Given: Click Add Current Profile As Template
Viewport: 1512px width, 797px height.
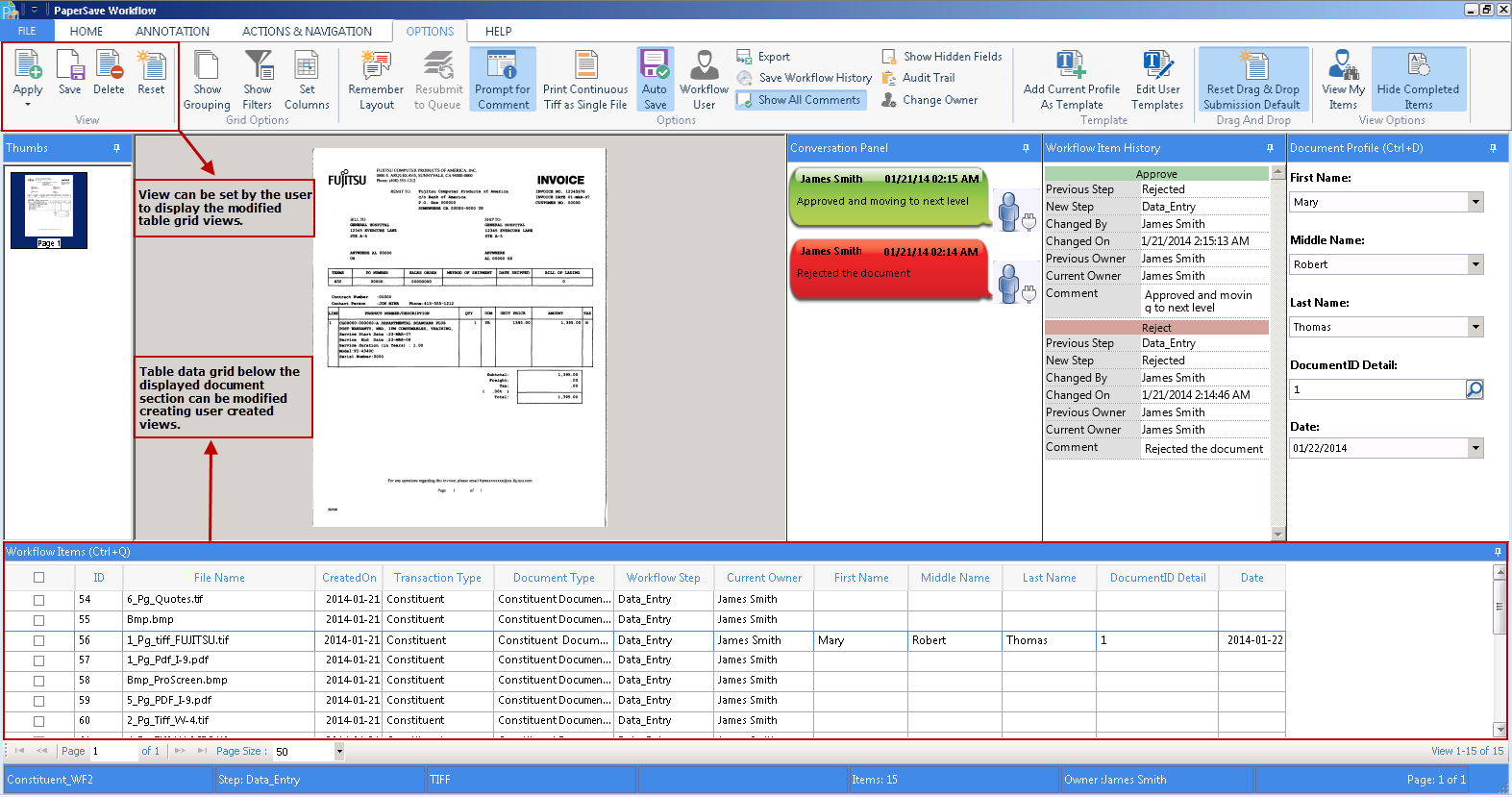Looking at the screenshot, I should tap(1072, 80).
